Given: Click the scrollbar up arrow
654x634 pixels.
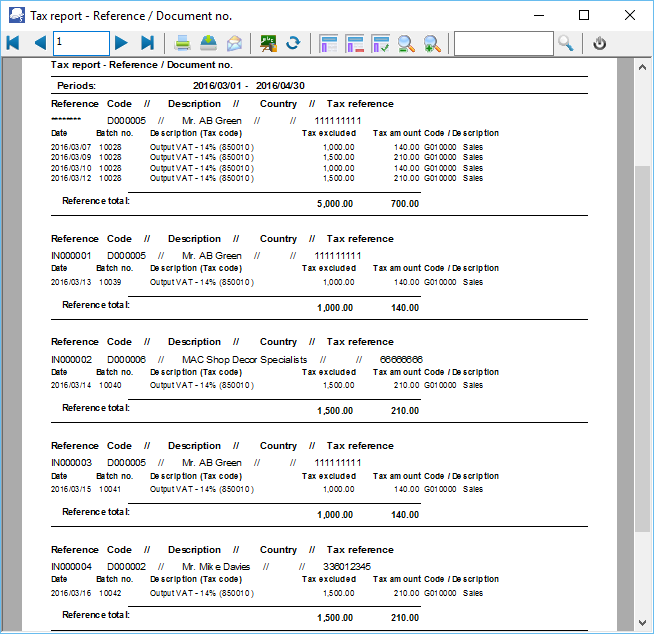Looking at the screenshot, I should click(x=644, y=68).
